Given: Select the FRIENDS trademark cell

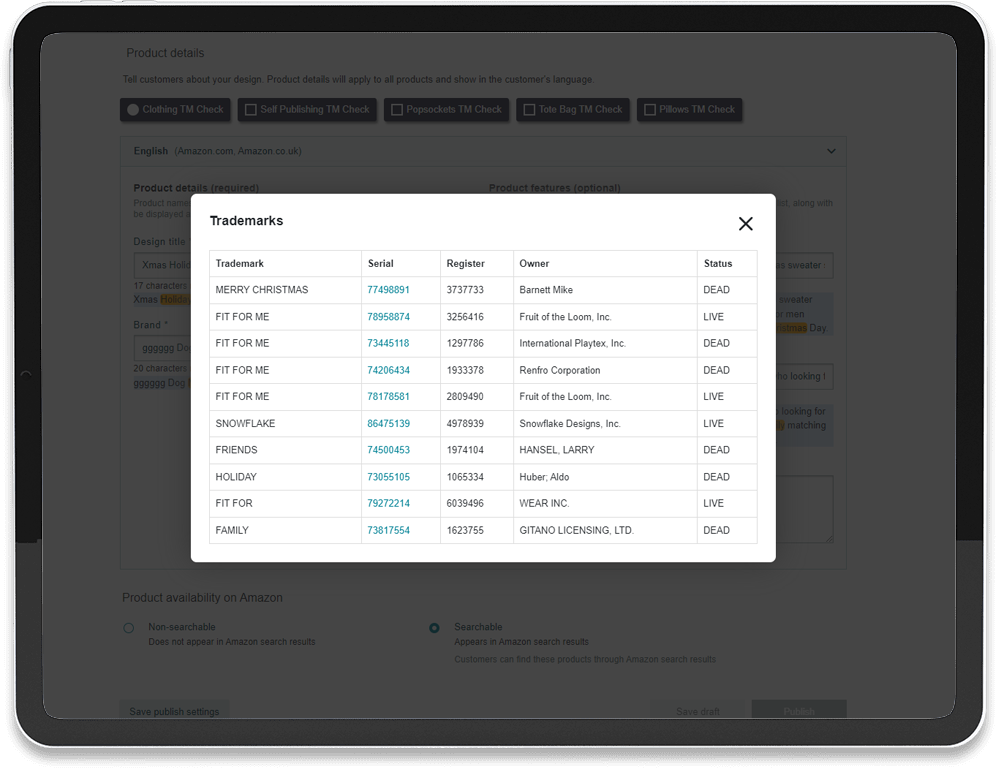Looking at the screenshot, I should click(x=286, y=450).
